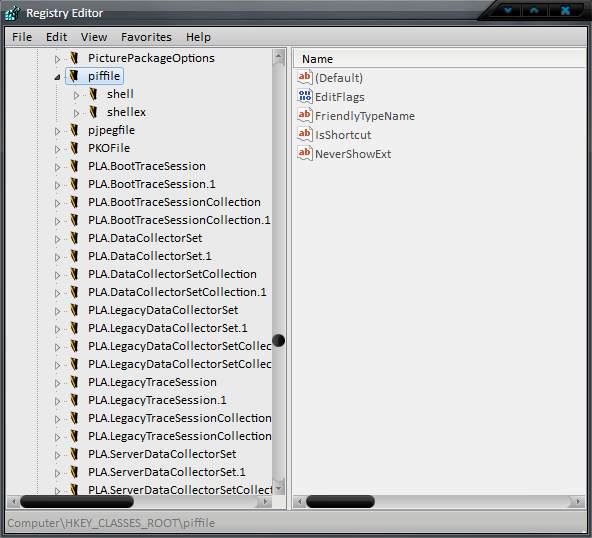Select the IsShortcut value
The image size is (592, 538).
(x=343, y=135)
